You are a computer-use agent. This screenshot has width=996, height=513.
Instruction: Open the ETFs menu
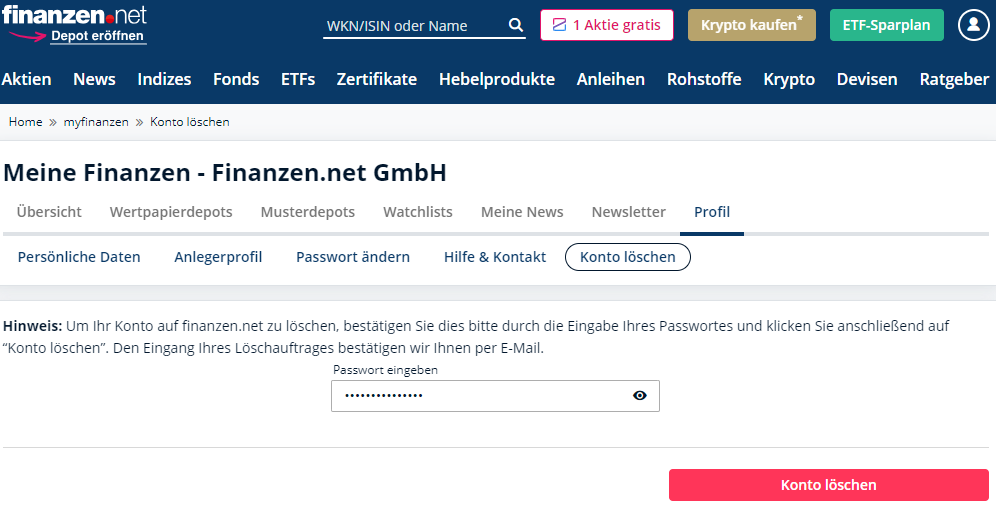tap(298, 79)
